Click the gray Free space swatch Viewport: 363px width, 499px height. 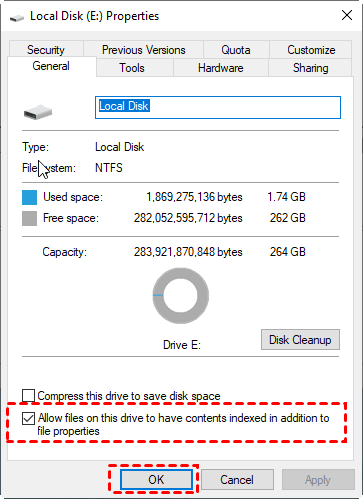point(29,219)
